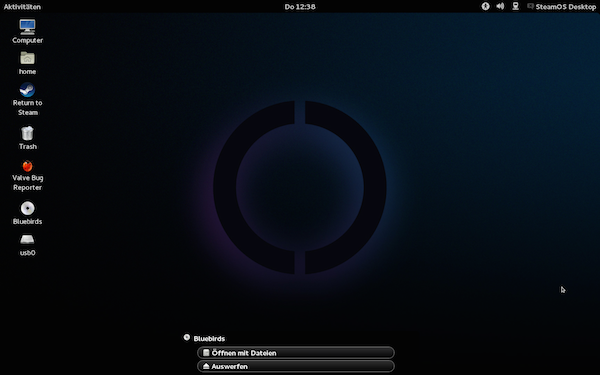
Task: Select the Trash icon on desktop
Action: pyautogui.click(x=27, y=133)
